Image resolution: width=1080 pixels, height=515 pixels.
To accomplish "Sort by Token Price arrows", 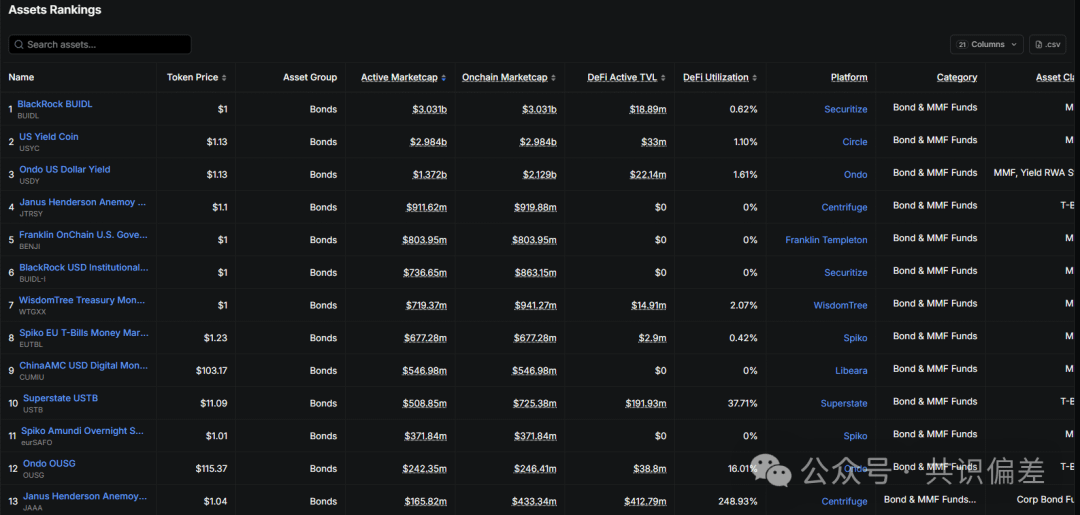I will coord(224,78).
